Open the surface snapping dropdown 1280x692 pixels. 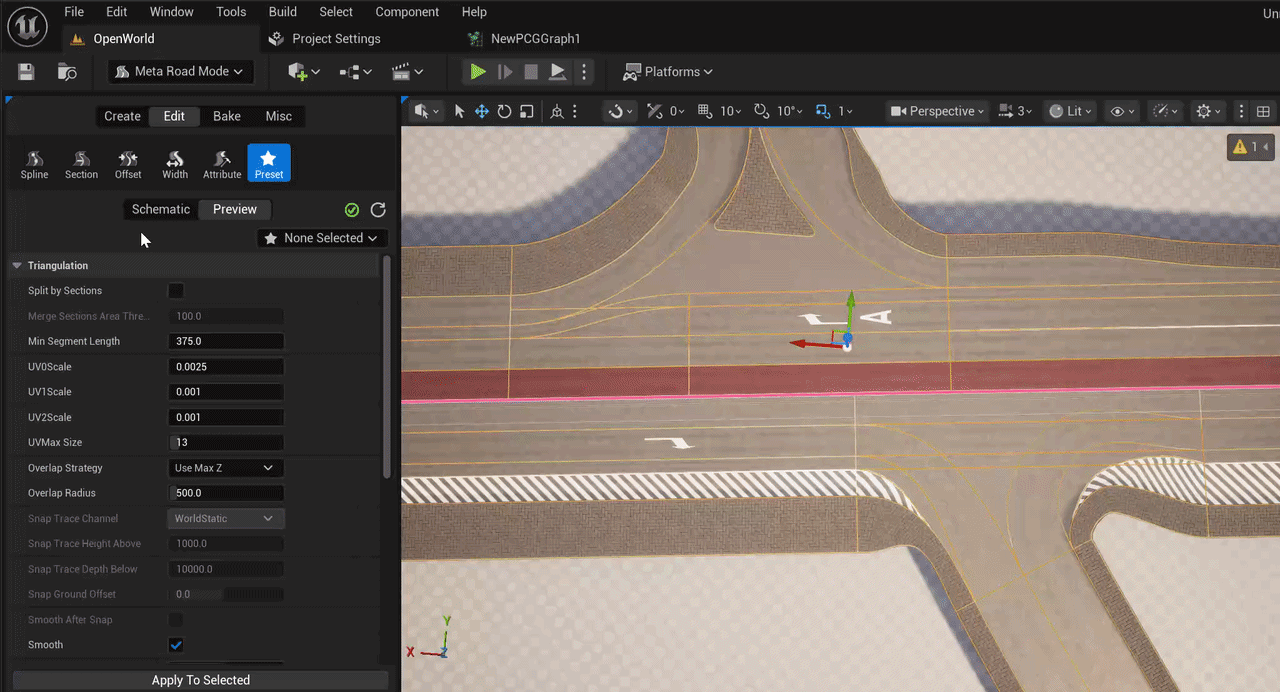(x=618, y=111)
